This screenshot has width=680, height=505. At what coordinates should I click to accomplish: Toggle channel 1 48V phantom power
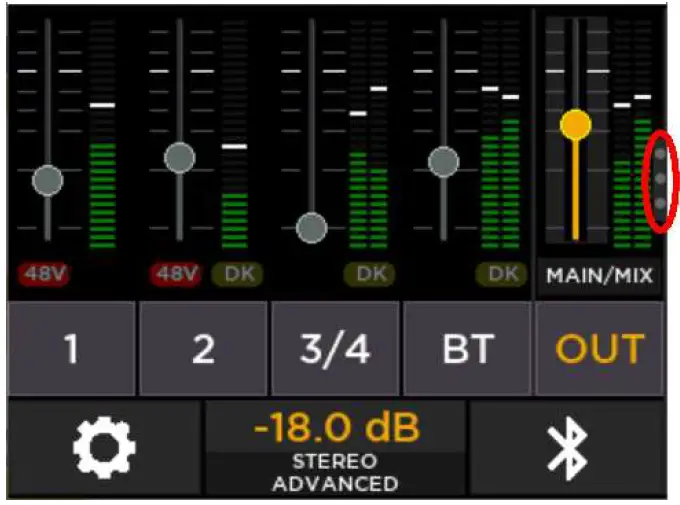44,274
